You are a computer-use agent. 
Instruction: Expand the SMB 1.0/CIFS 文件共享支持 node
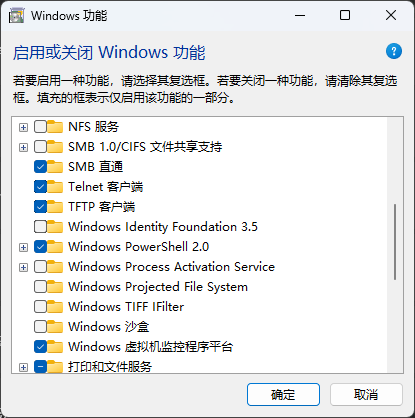(23, 147)
